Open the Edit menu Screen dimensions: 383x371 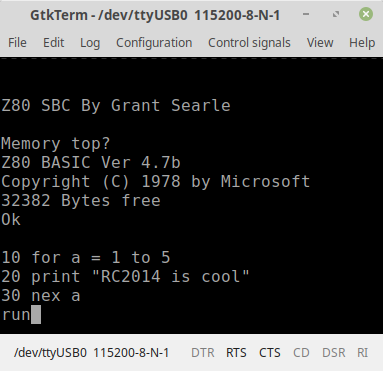click(x=53, y=43)
